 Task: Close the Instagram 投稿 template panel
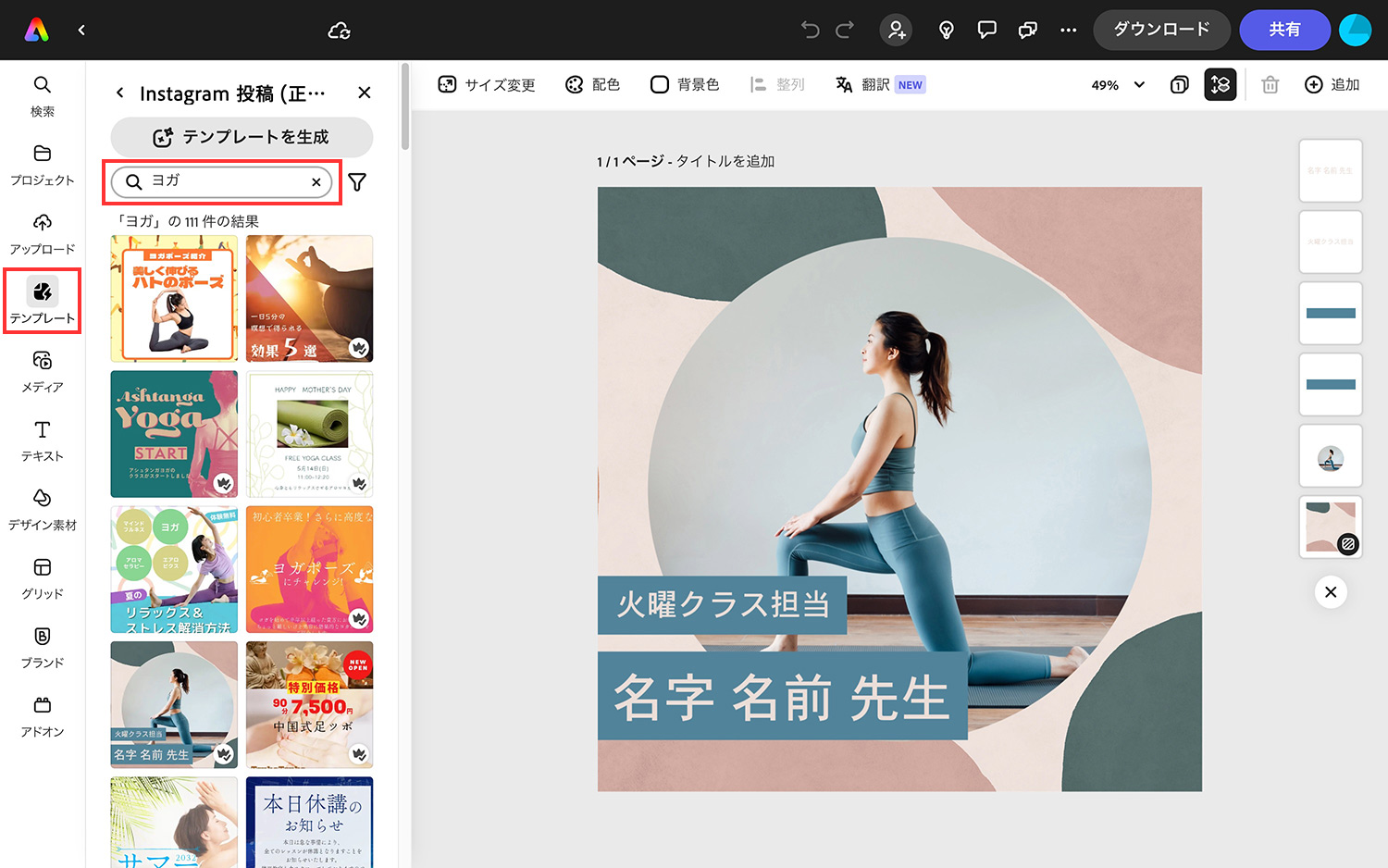(365, 93)
